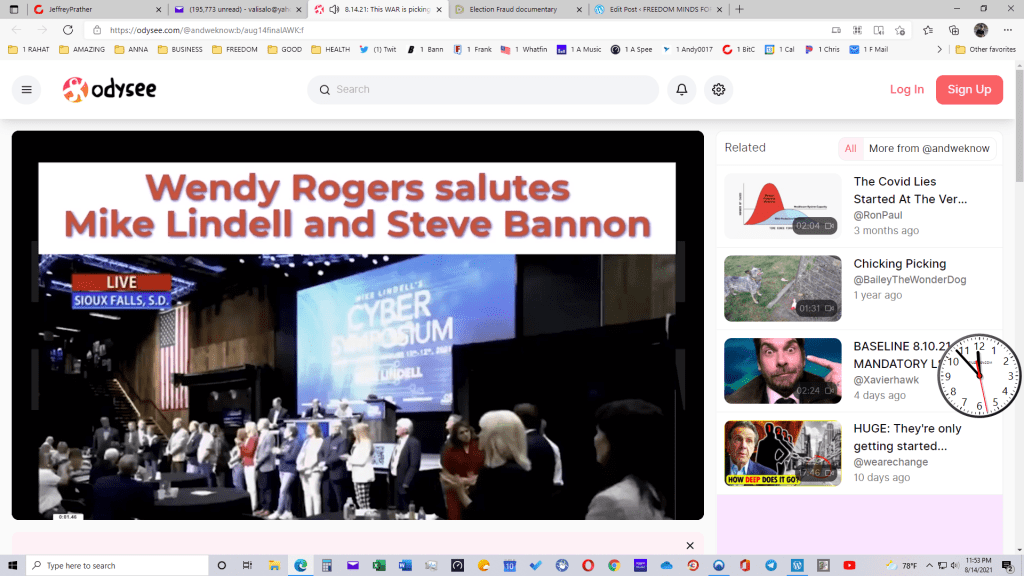This screenshot has height=576, width=1024.
Task: Open the Odysee hamburger menu
Action: 26,90
